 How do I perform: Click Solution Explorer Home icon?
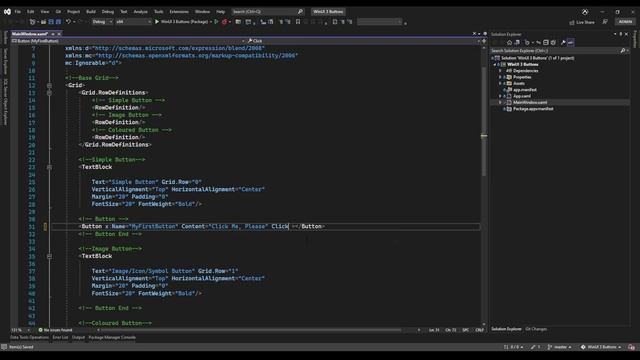(509, 42)
